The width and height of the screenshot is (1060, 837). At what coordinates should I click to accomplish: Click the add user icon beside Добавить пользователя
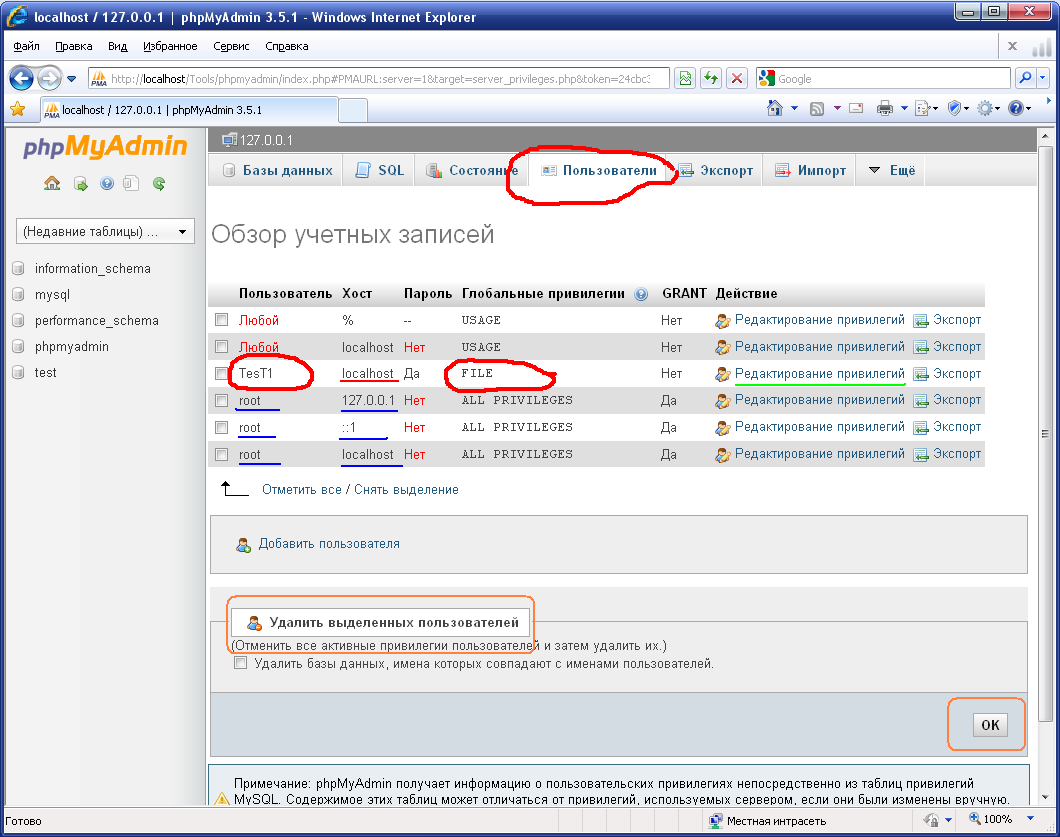243,544
